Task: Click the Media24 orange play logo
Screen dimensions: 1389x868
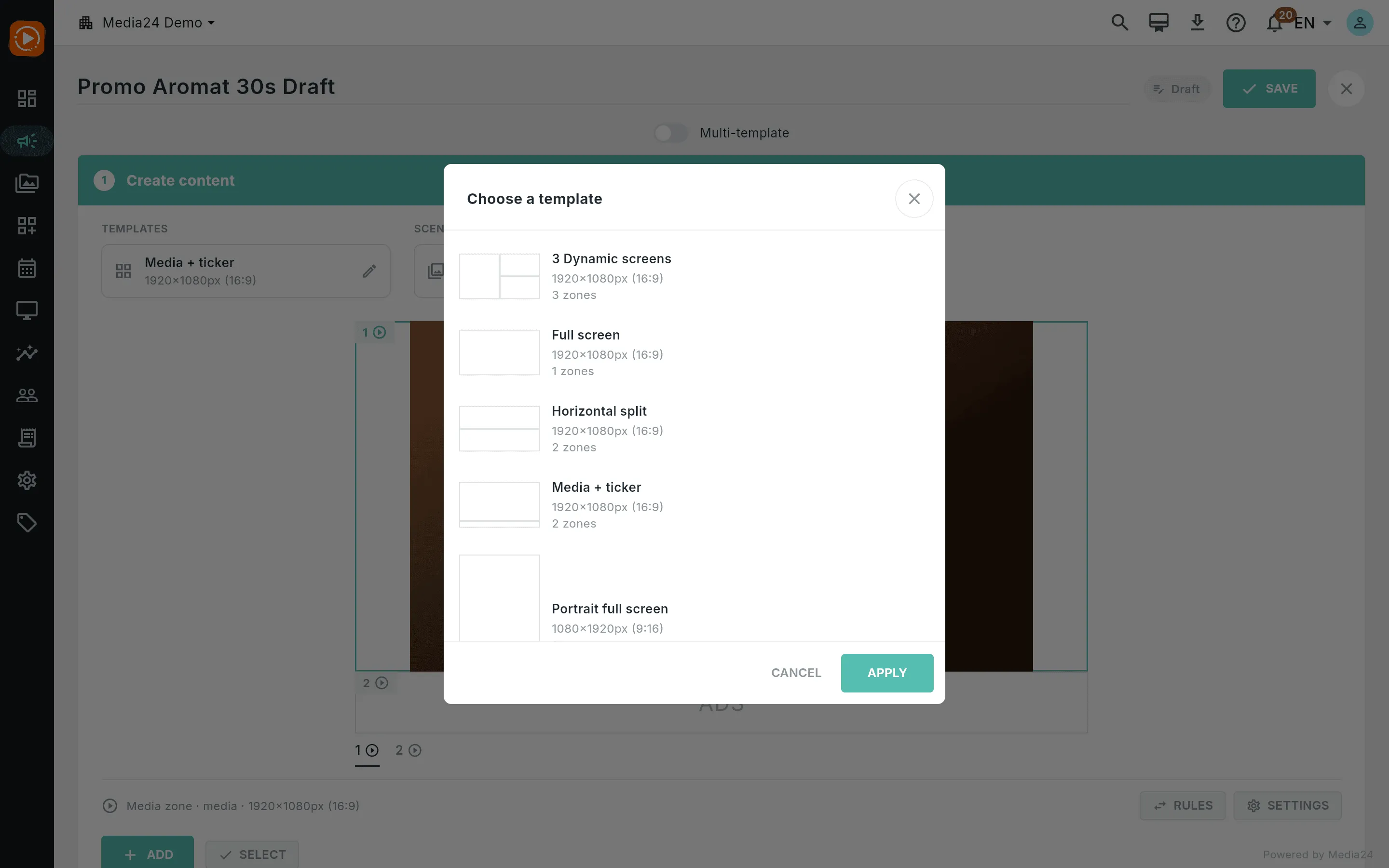Action: pos(27,39)
